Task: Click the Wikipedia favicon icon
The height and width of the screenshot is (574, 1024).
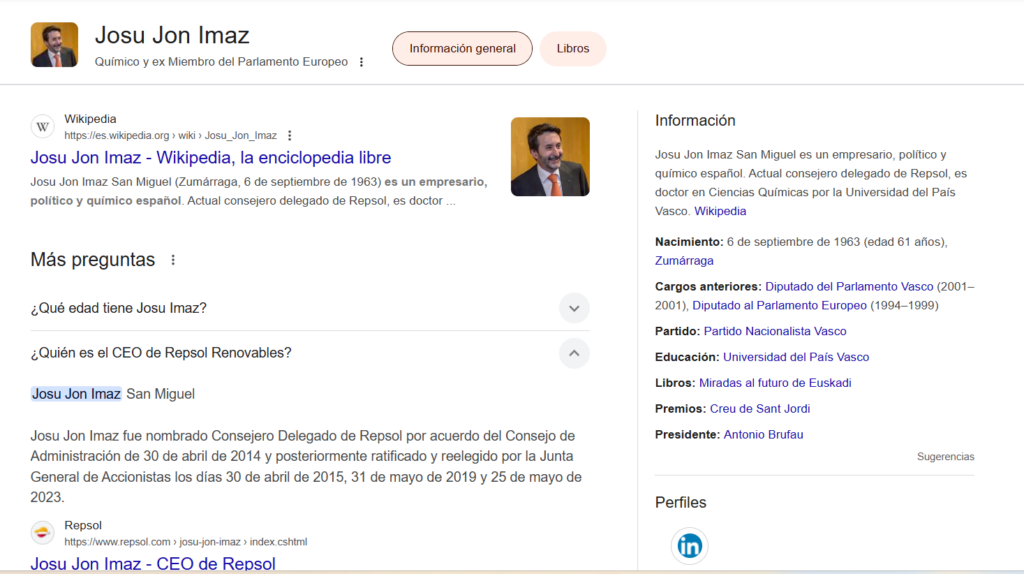Action: point(42,127)
